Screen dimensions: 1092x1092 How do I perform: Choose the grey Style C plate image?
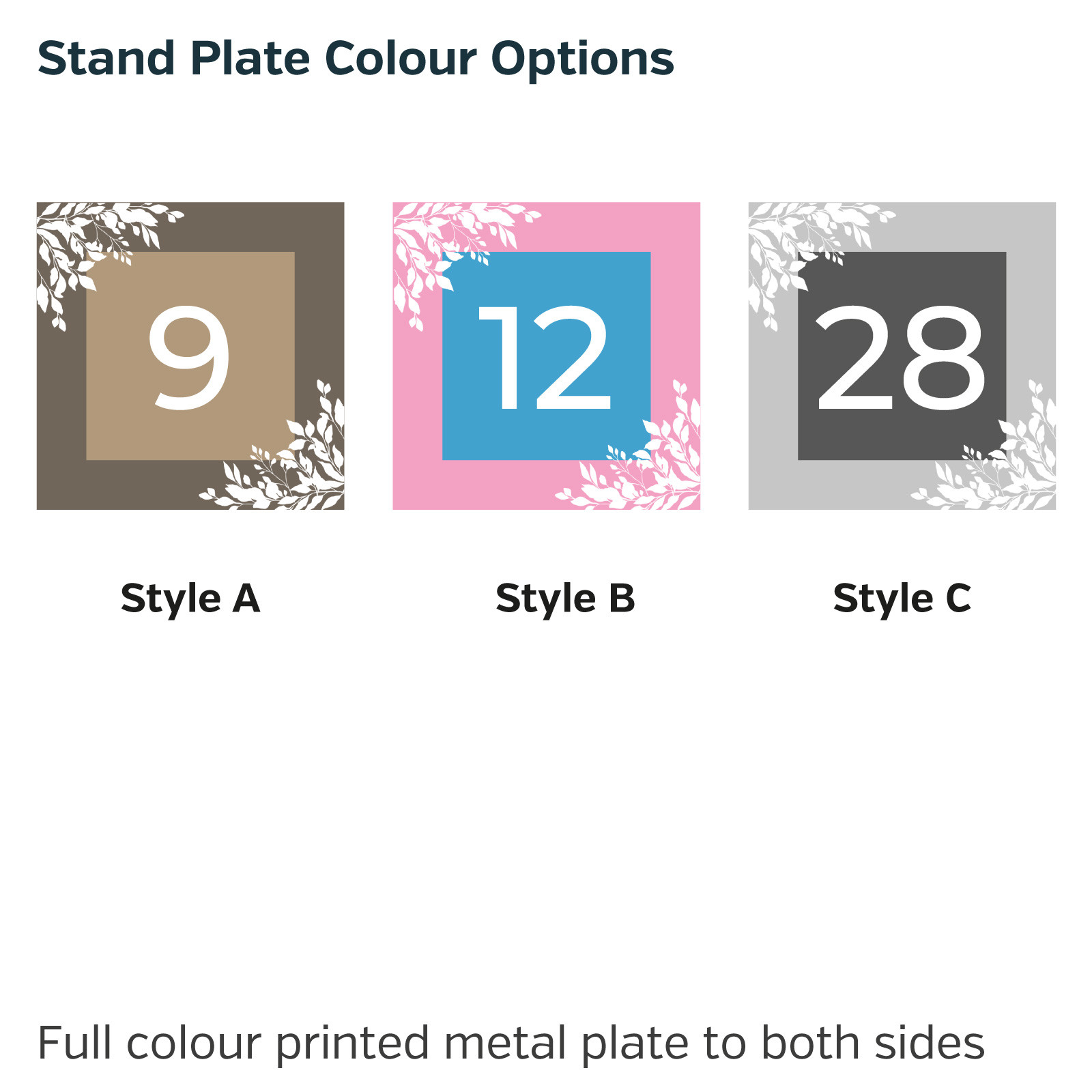[x=902, y=356]
